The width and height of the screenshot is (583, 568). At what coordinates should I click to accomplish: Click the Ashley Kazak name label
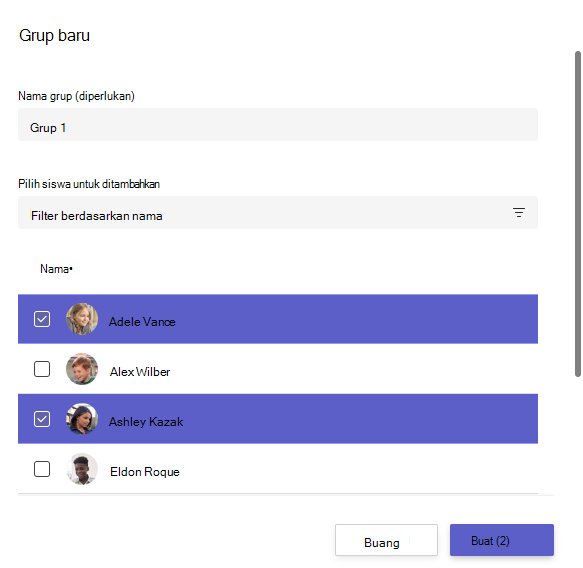(x=146, y=422)
